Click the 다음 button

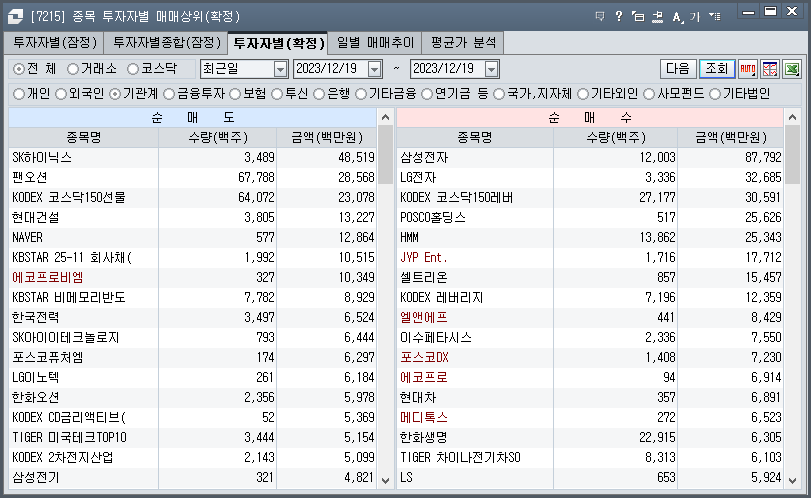point(678,69)
